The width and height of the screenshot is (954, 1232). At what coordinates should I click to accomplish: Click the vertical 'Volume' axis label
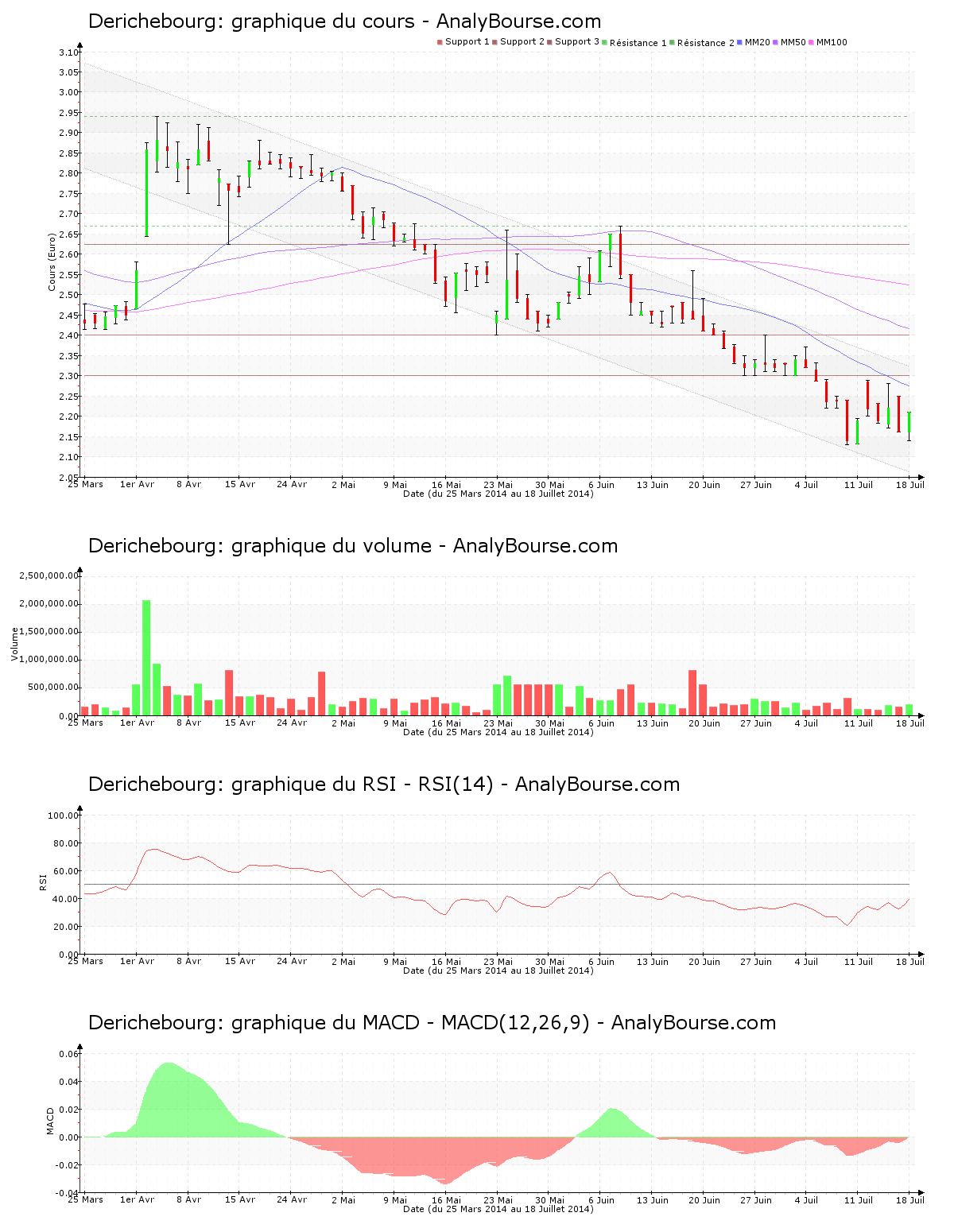[x=14, y=645]
